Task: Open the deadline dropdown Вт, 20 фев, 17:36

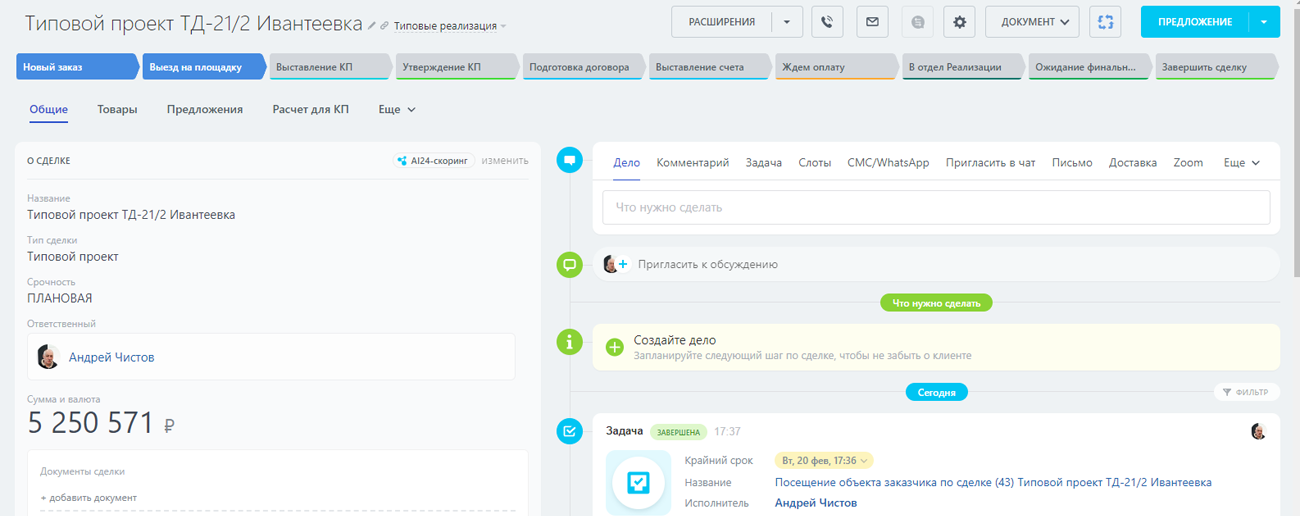Action: coord(823,460)
